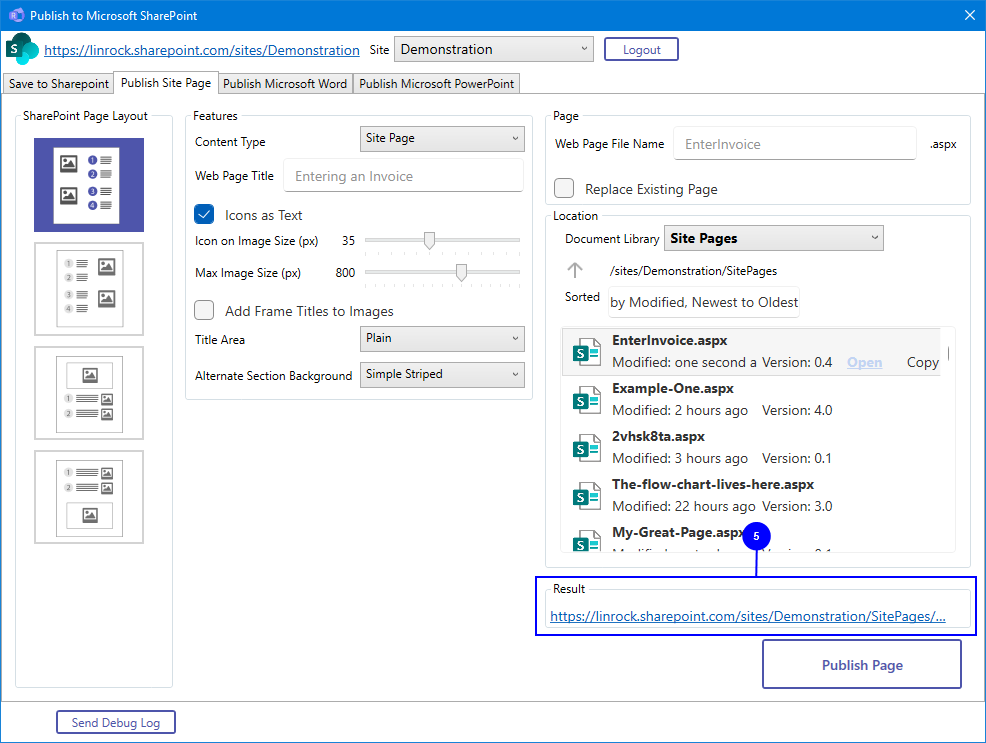Click the 2vhsk8ta.aspx page icon
Viewport: 986px width, 743px height.
(x=585, y=448)
